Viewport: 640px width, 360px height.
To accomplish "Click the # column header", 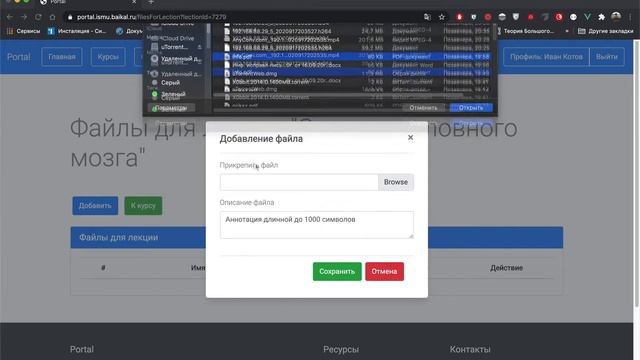I will (x=103, y=268).
